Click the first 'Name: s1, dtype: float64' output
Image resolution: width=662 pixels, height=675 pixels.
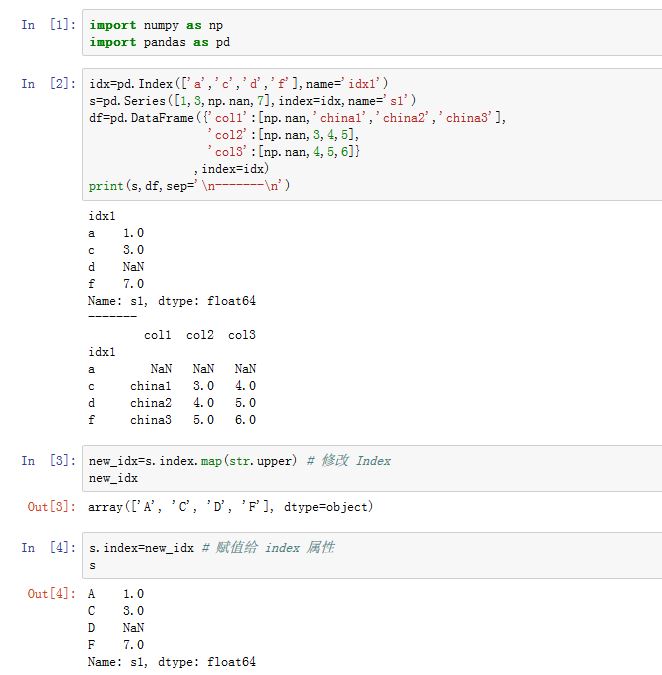coord(172,300)
